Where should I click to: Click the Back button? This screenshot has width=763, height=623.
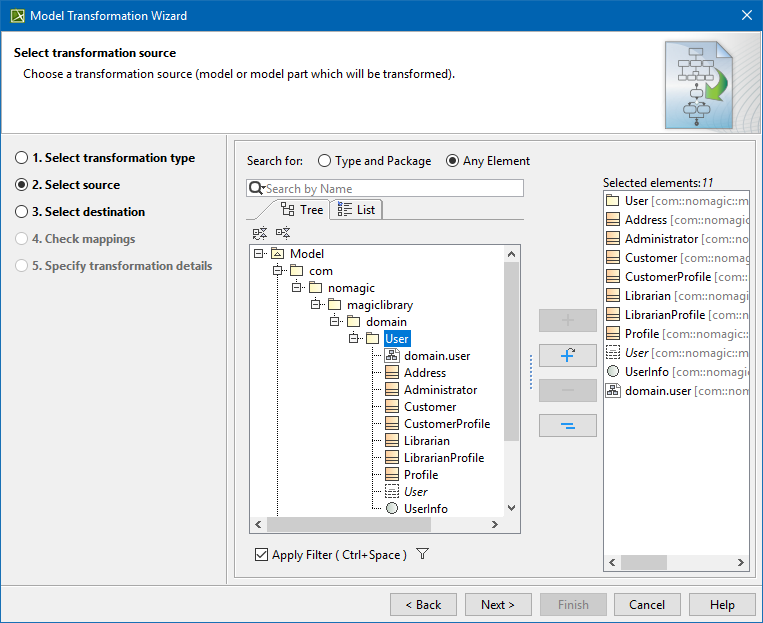(x=423, y=605)
